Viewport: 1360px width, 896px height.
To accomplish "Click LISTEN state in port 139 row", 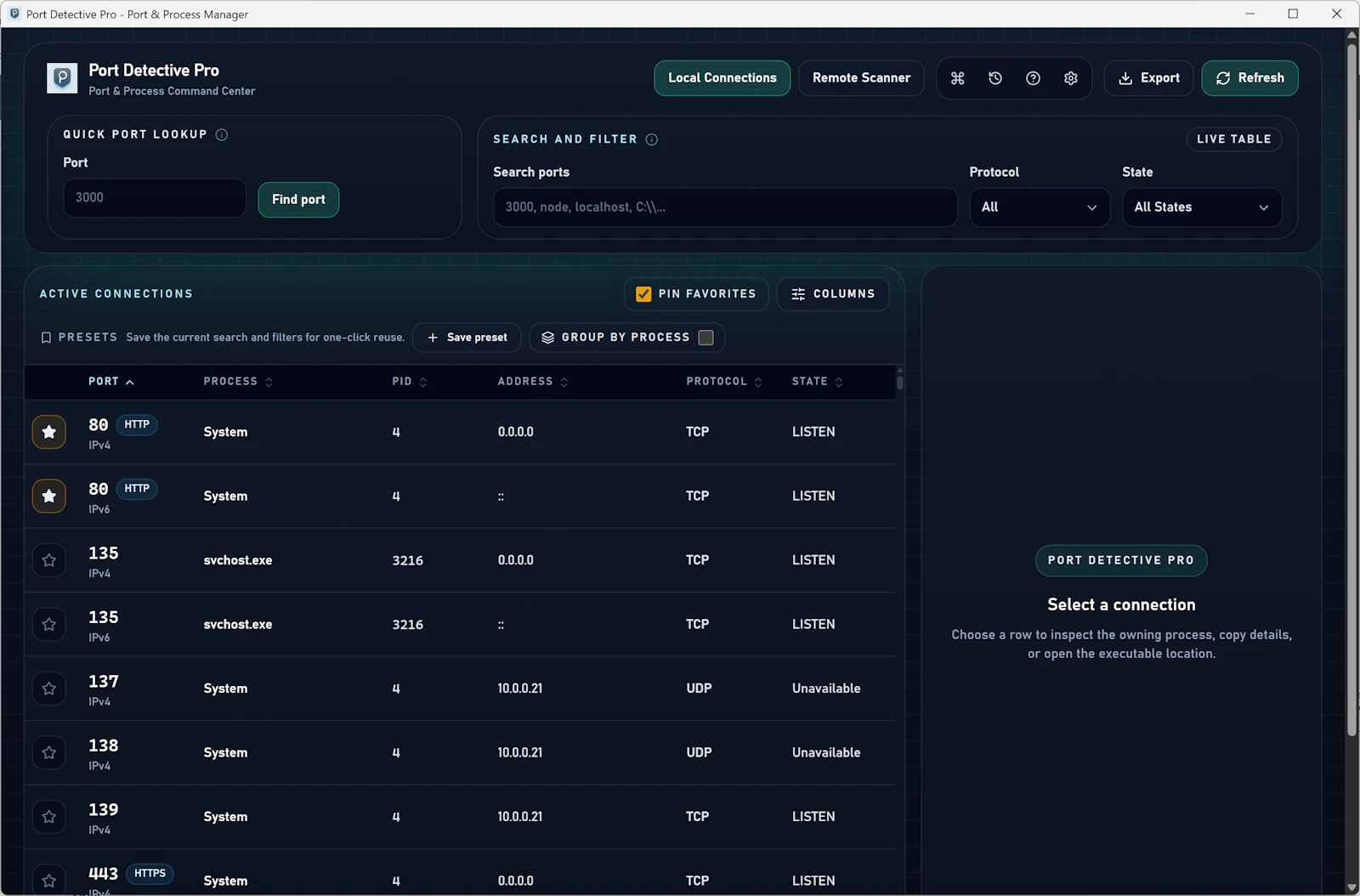I will [x=813, y=817].
